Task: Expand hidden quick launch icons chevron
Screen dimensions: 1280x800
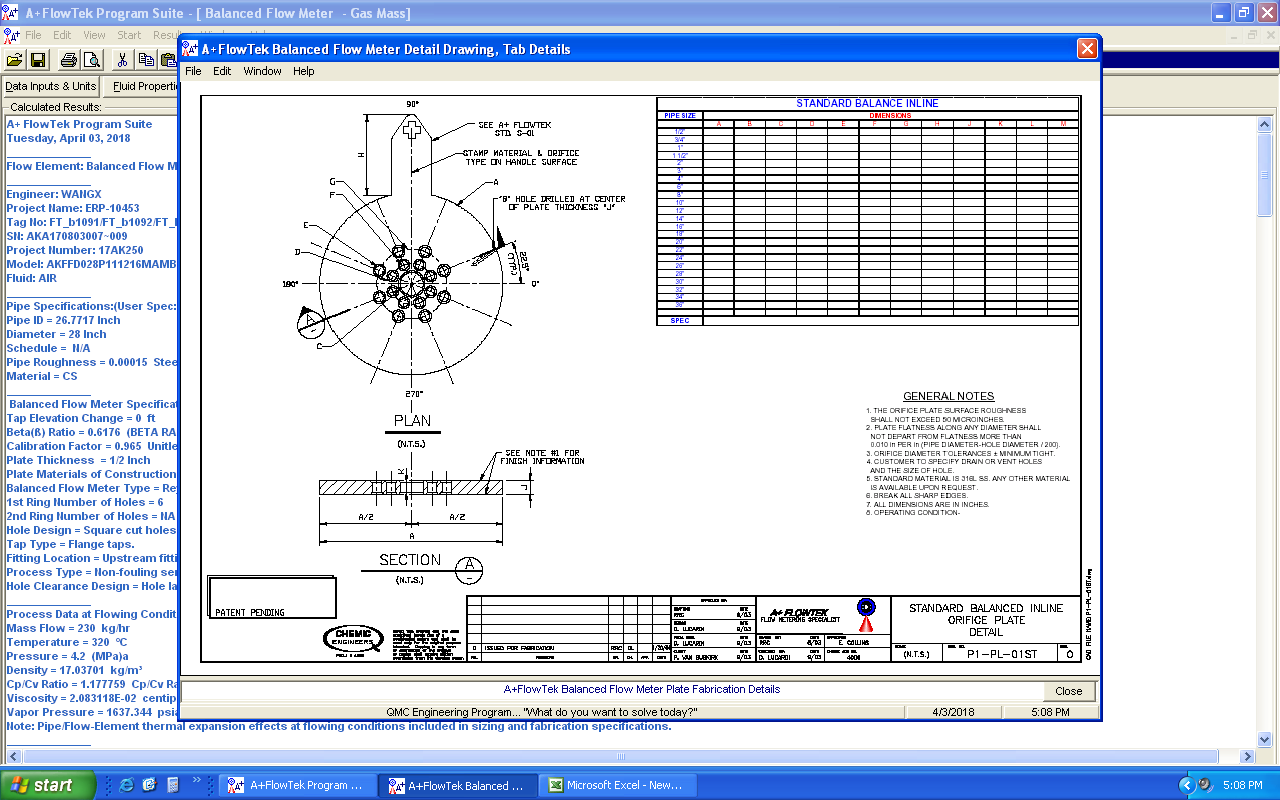Action: pyautogui.click(x=197, y=780)
